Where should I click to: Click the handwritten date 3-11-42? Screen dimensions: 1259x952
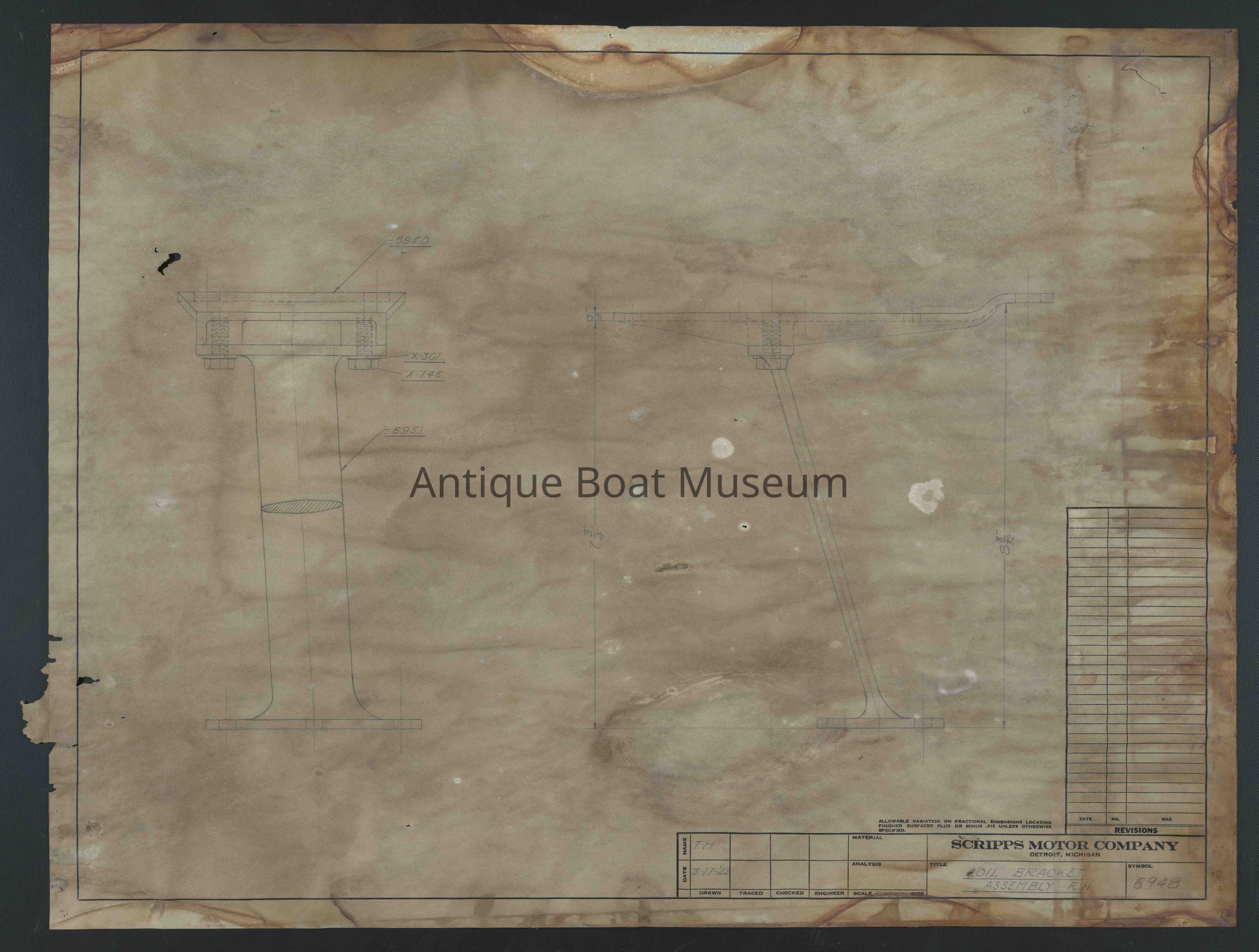point(711,872)
